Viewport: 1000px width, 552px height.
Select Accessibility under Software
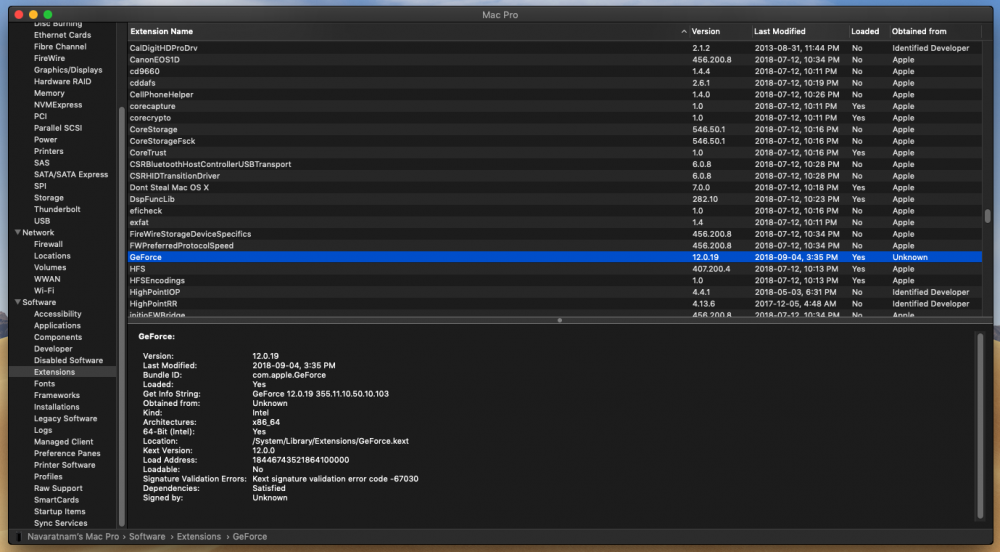pyautogui.click(x=57, y=314)
